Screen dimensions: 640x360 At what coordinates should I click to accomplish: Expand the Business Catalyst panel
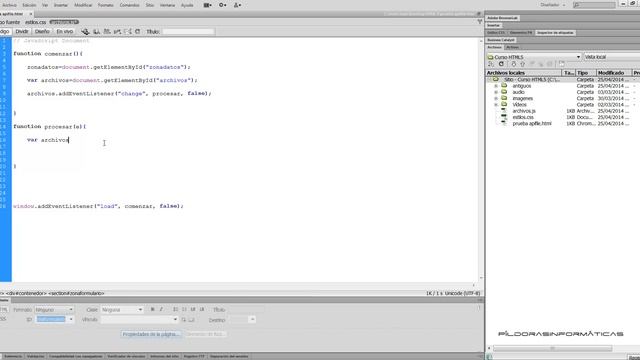click(x=501, y=40)
